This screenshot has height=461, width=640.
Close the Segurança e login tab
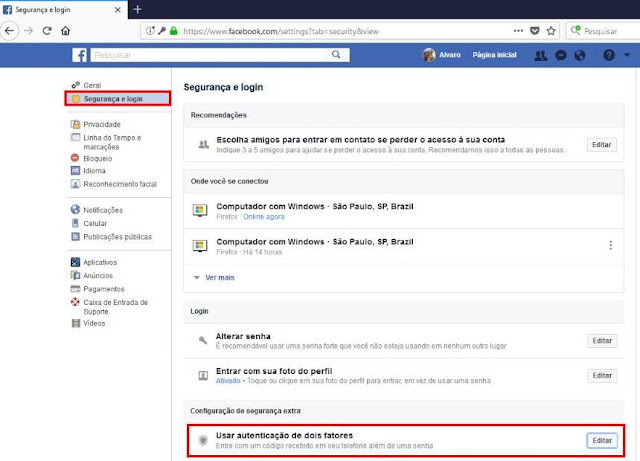(118, 9)
